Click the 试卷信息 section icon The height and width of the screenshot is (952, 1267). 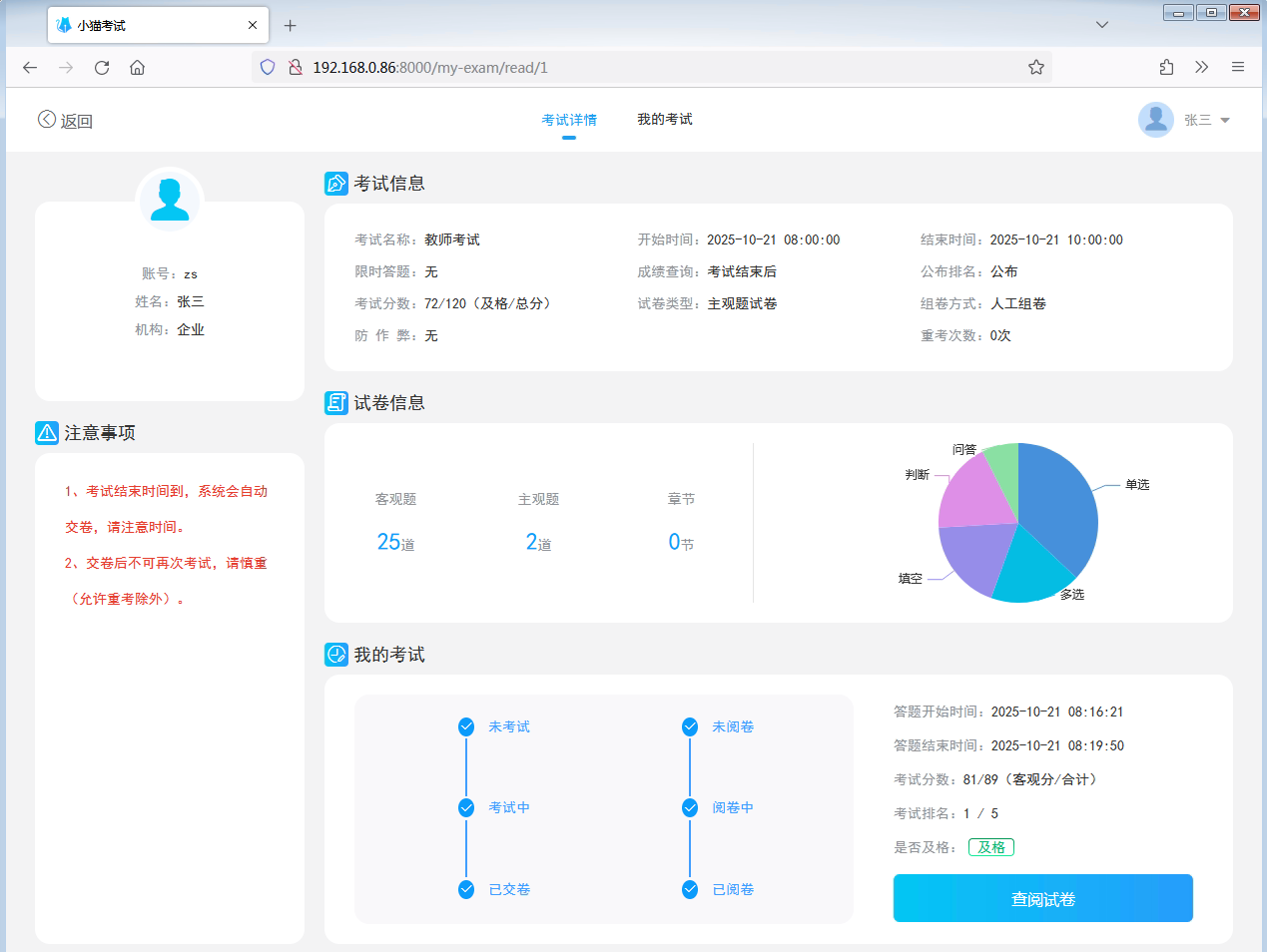pos(336,403)
